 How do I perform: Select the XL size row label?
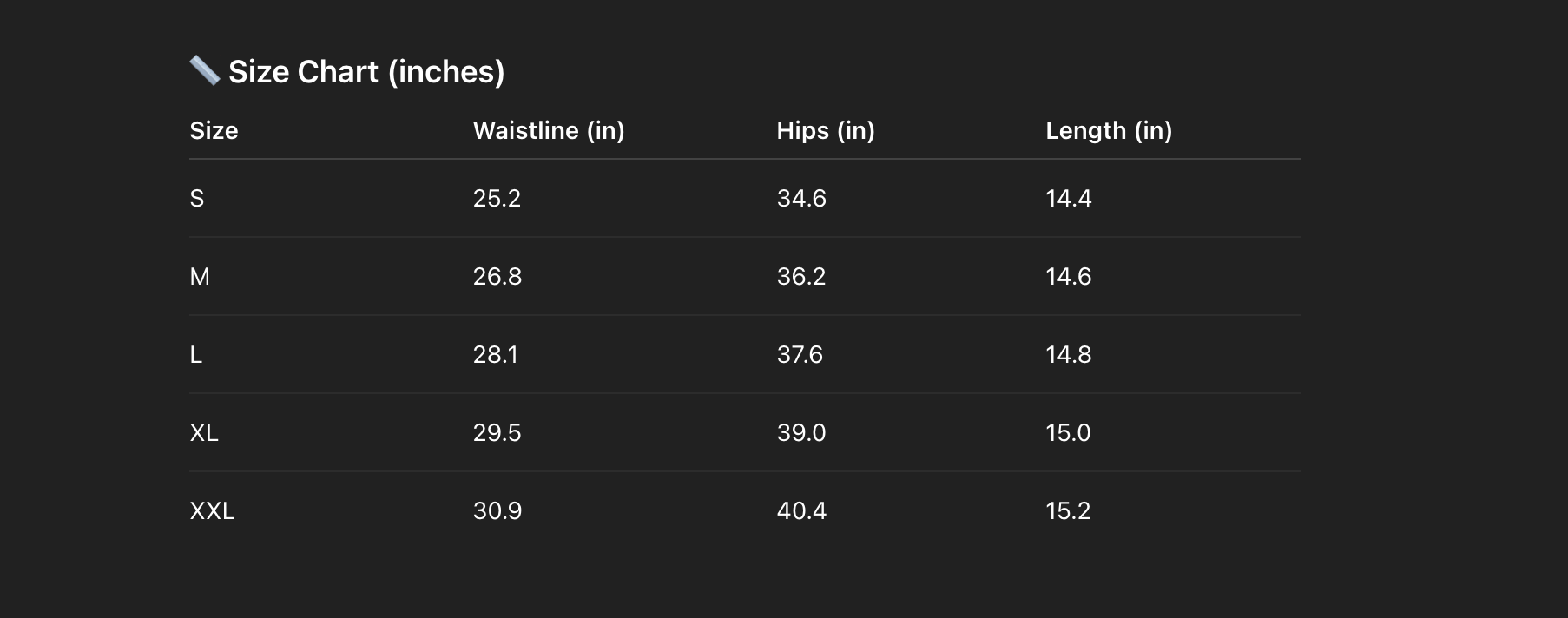pos(204,433)
